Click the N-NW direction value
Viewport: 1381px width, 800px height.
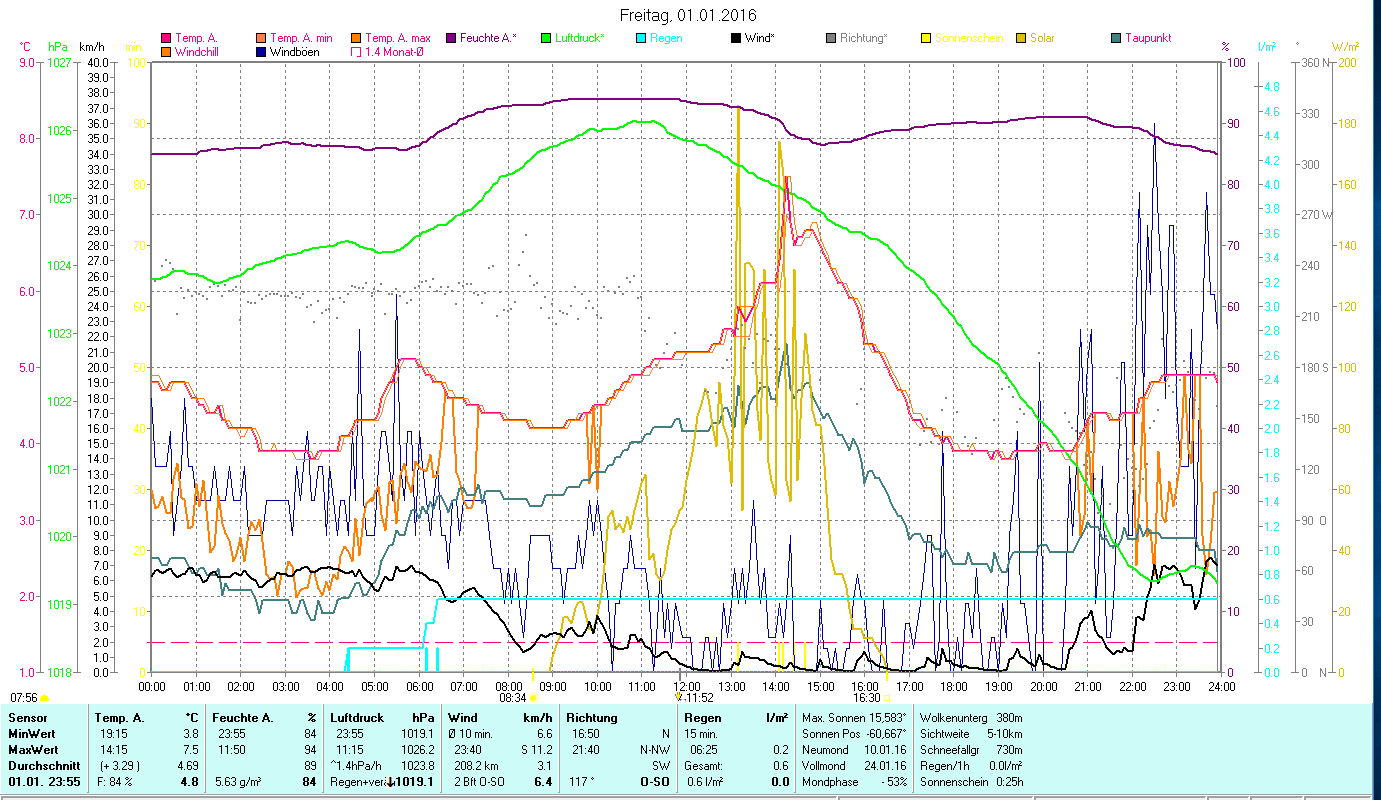click(x=655, y=750)
